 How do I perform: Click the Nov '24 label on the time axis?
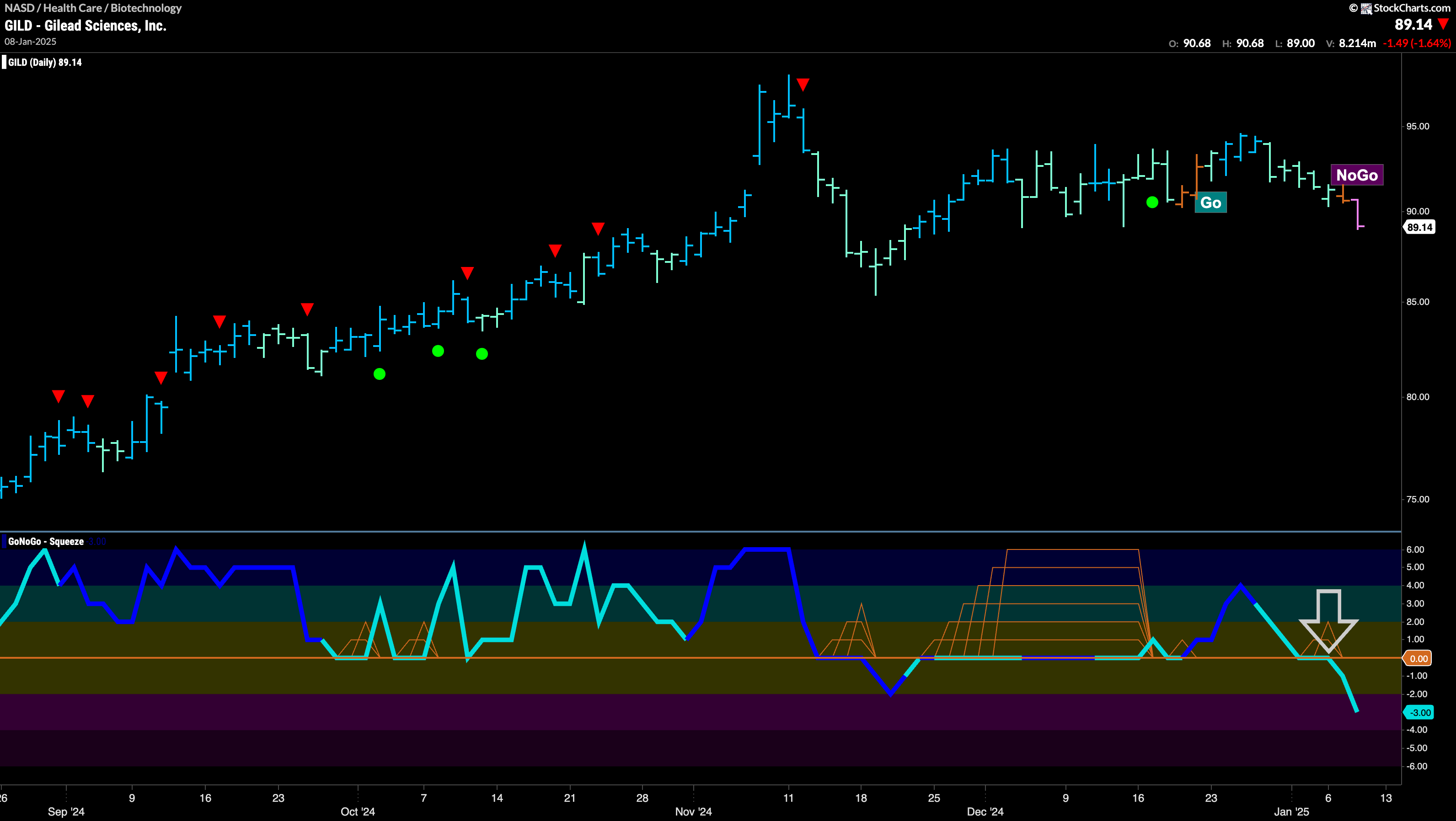tap(694, 811)
